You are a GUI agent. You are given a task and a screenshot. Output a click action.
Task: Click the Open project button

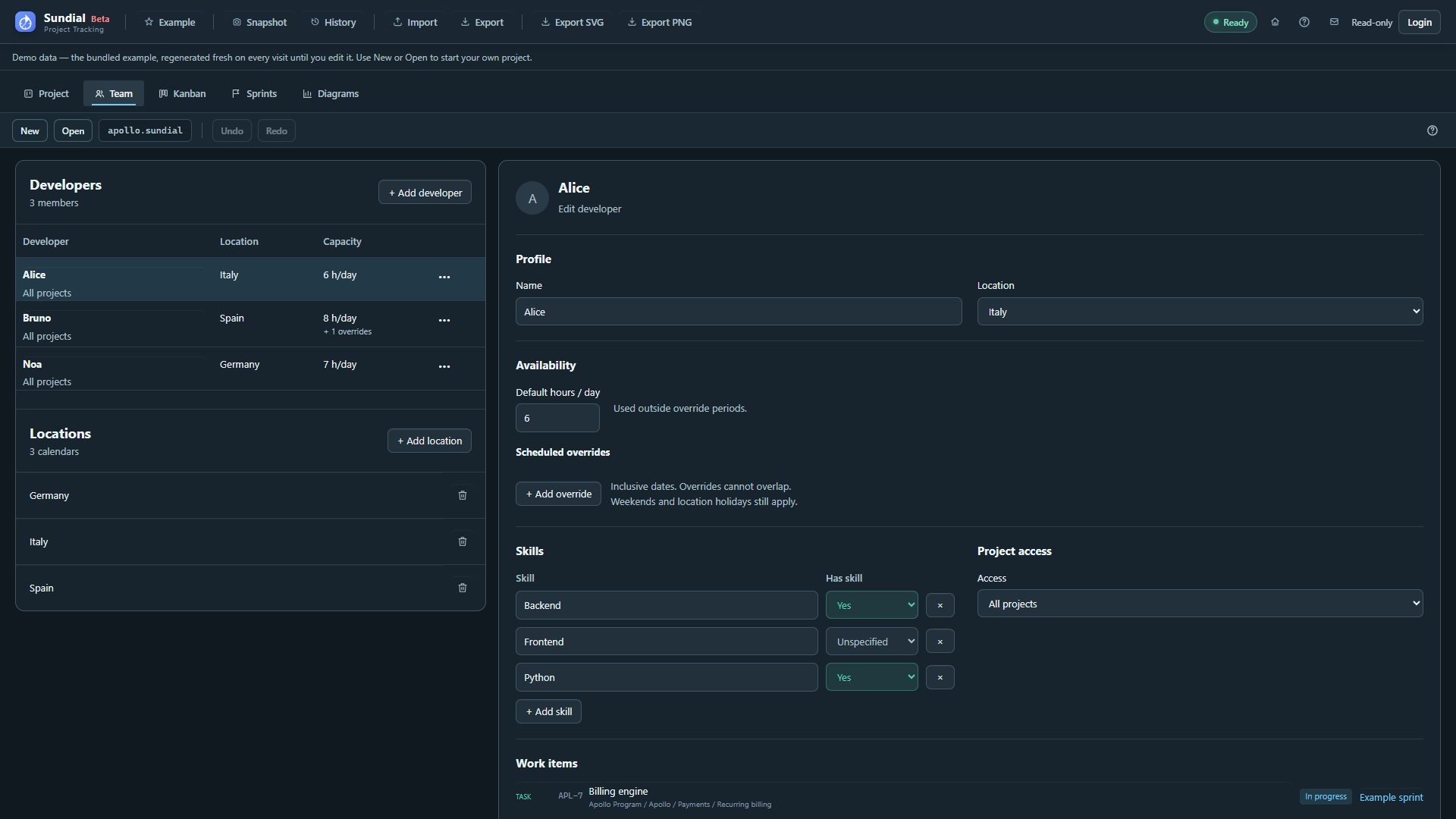[73, 130]
